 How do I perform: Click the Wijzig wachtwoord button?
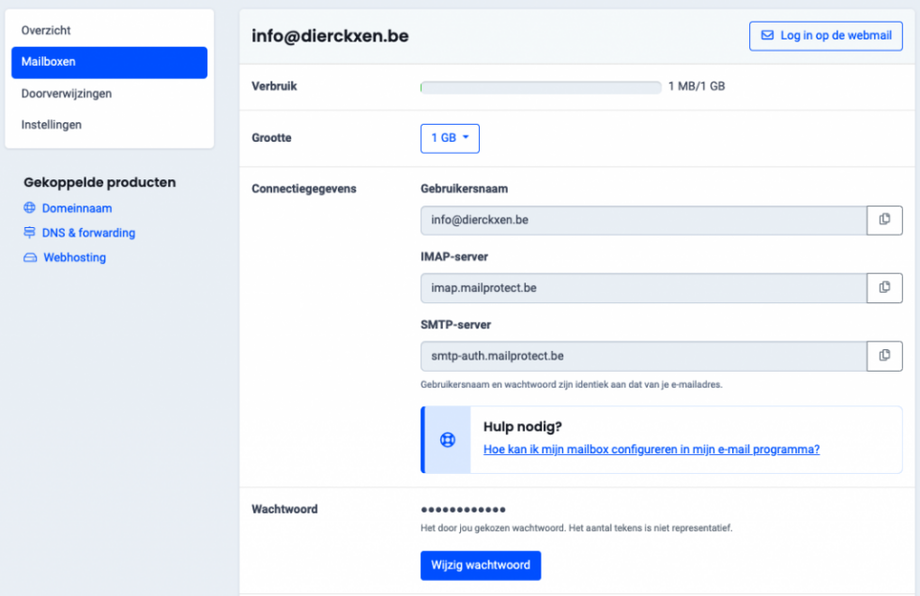[x=481, y=565]
